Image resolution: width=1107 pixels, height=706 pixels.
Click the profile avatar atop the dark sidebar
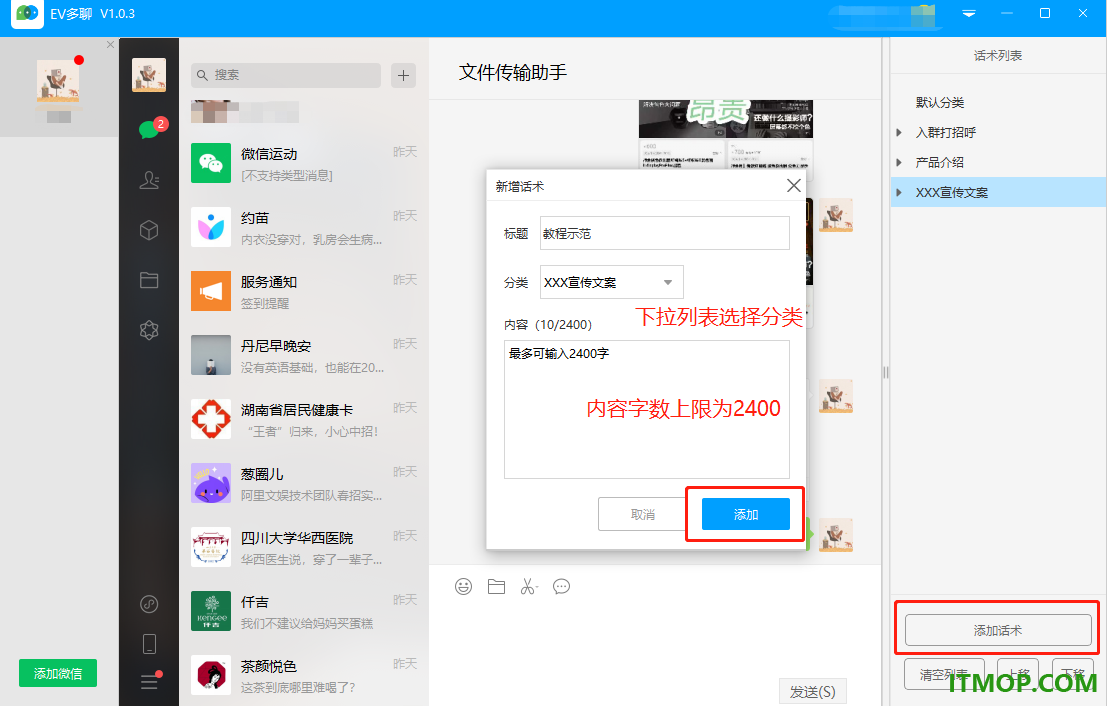click(x=149, y=75)
